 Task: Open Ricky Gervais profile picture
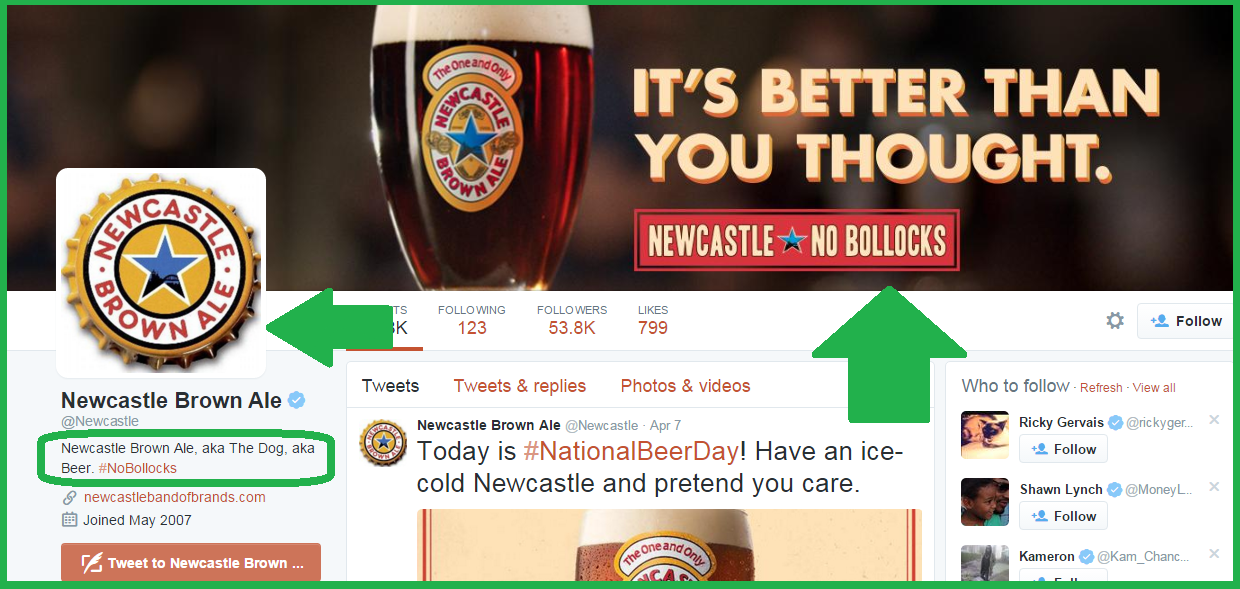(985, 435)
